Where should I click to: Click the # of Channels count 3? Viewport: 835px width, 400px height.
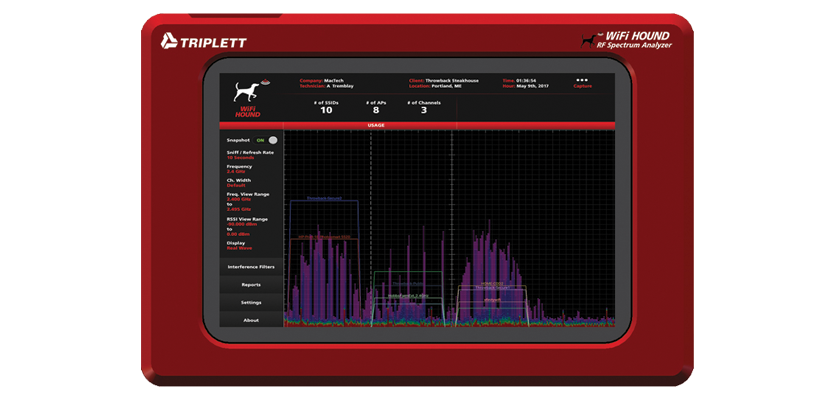click(424, 108)
